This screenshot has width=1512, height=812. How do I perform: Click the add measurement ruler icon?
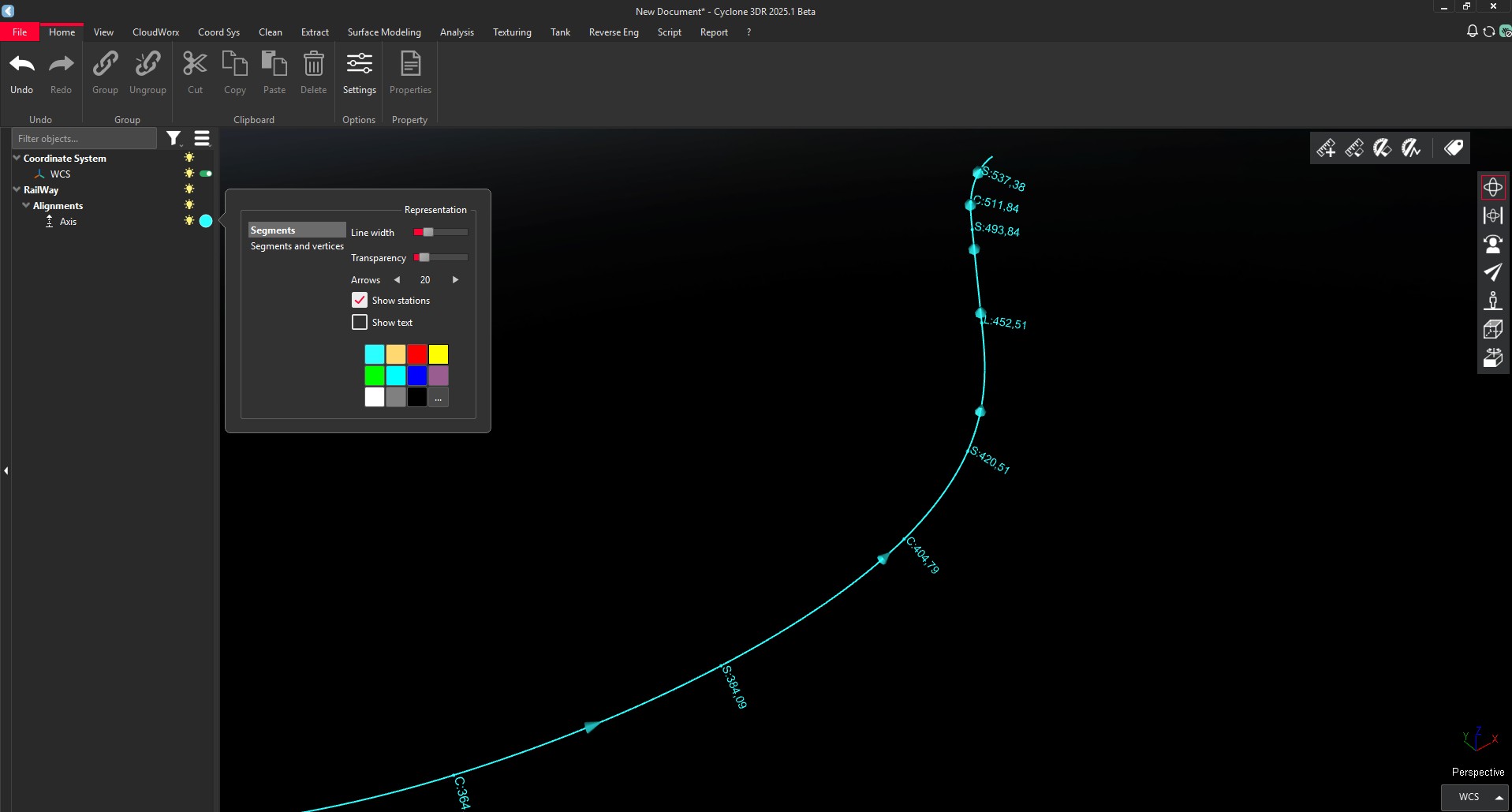1326,148
